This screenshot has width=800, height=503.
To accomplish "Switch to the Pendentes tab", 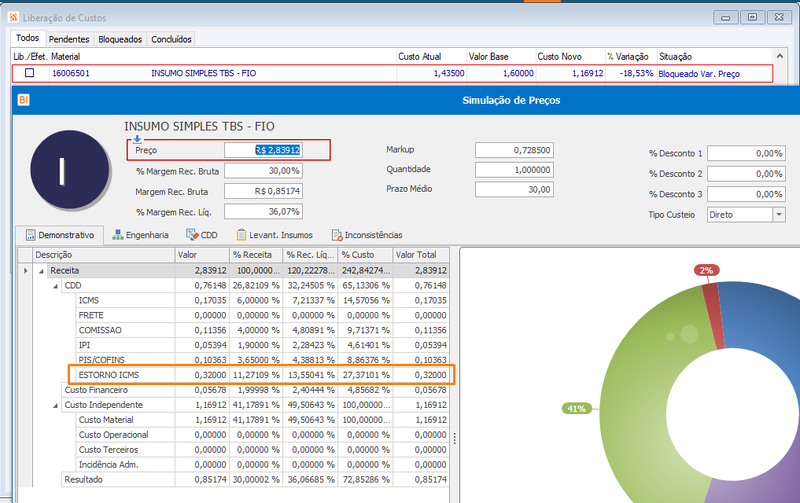I will [x=69, y=39].
